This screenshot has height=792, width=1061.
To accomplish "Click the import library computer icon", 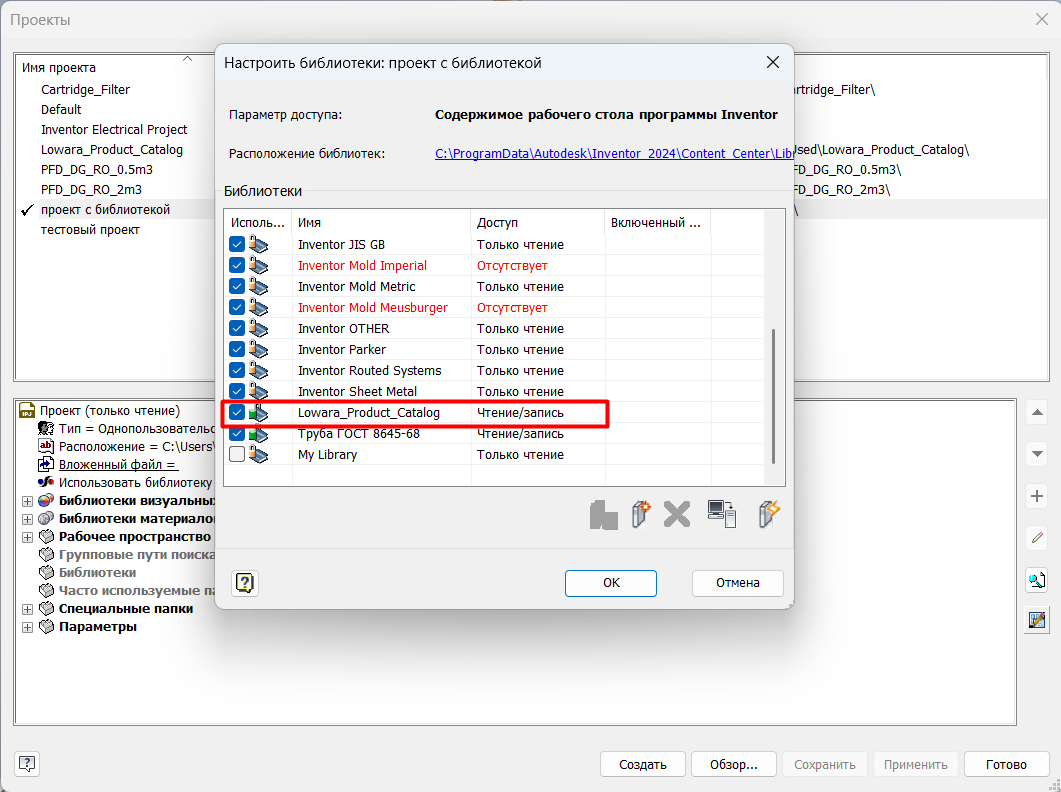I will point(721,514).
